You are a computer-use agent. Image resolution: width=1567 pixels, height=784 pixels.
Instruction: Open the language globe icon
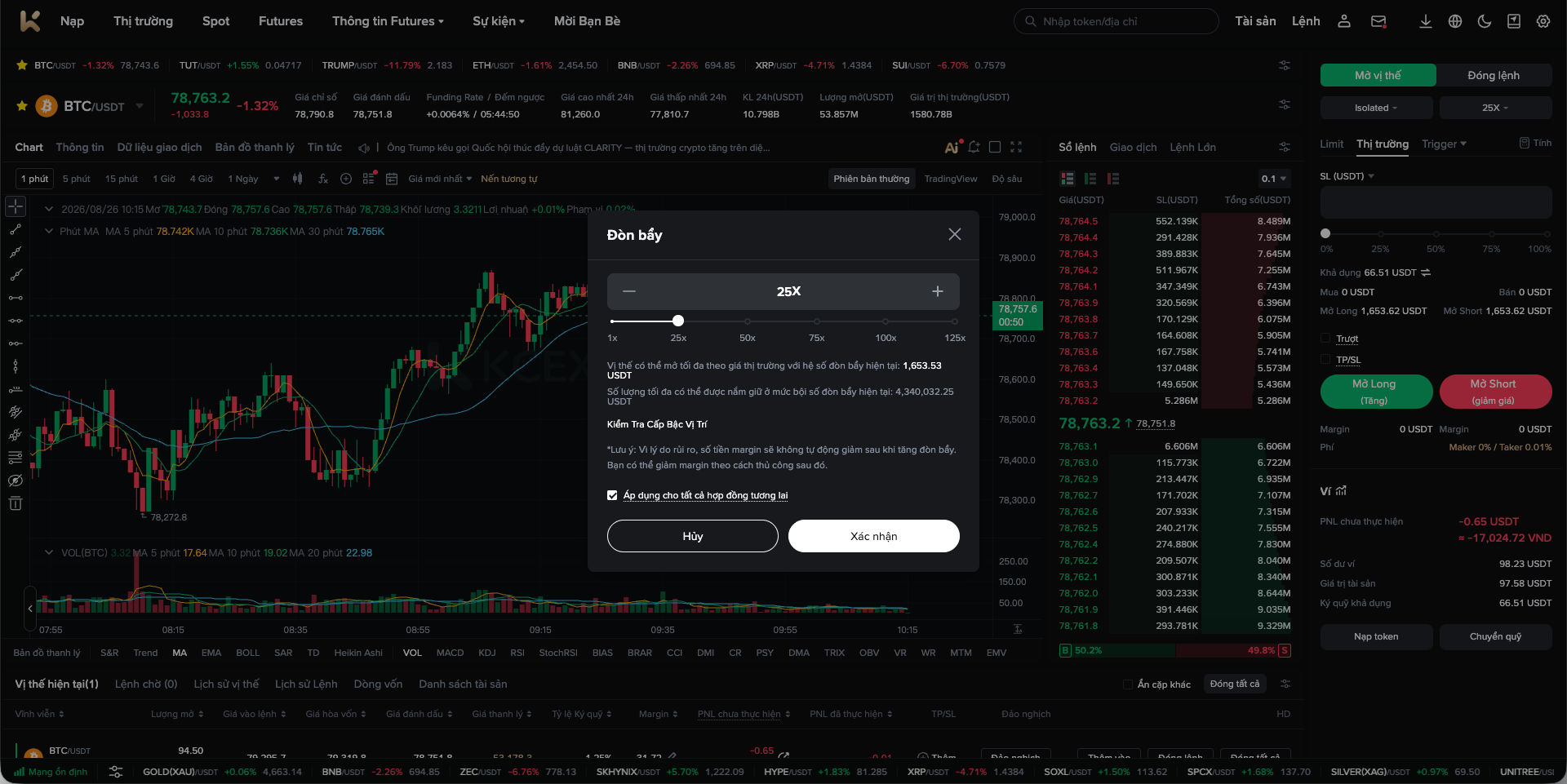pos(1455,21)
